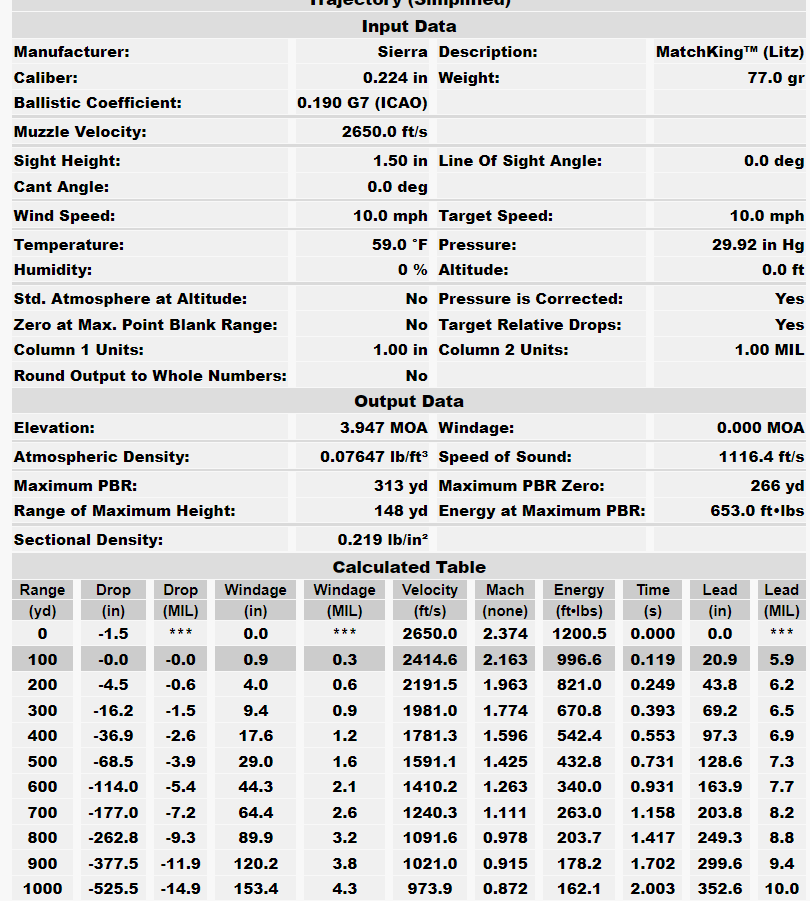
Task: Select the Line Of Sight Angle value
Action: pos(774,161)
